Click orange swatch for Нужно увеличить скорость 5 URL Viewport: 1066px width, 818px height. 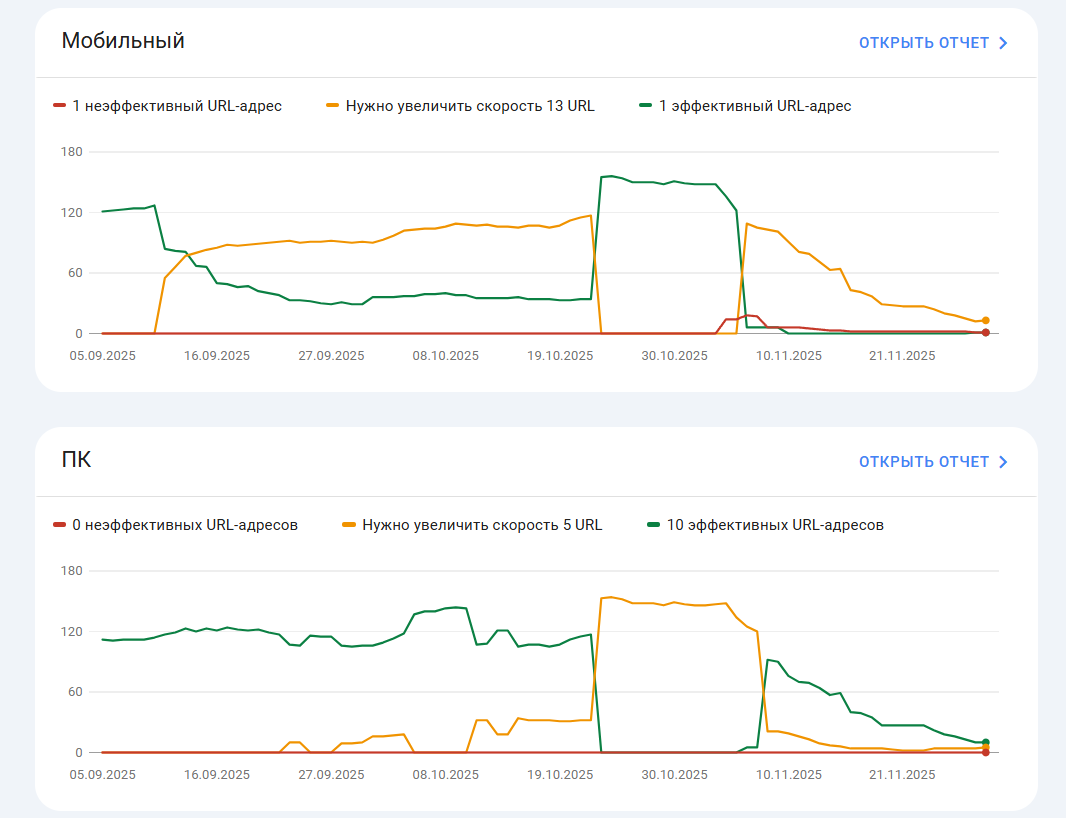tap(349, 524)
